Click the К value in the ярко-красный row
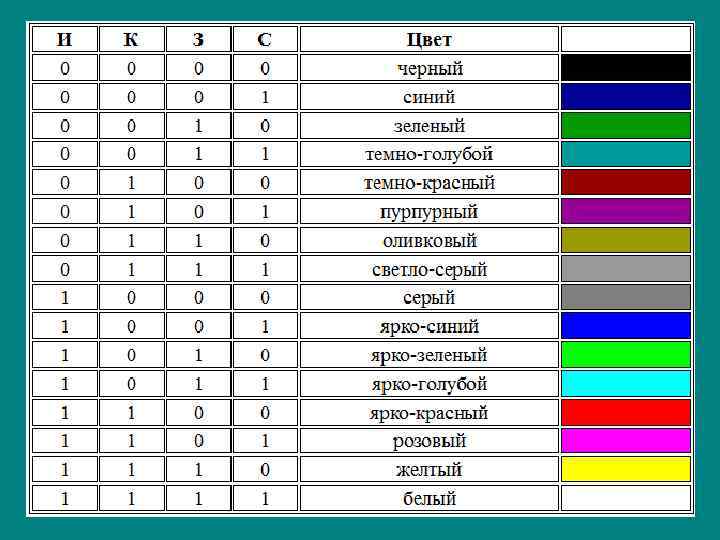The image size is (720, 540). point(131,412)
